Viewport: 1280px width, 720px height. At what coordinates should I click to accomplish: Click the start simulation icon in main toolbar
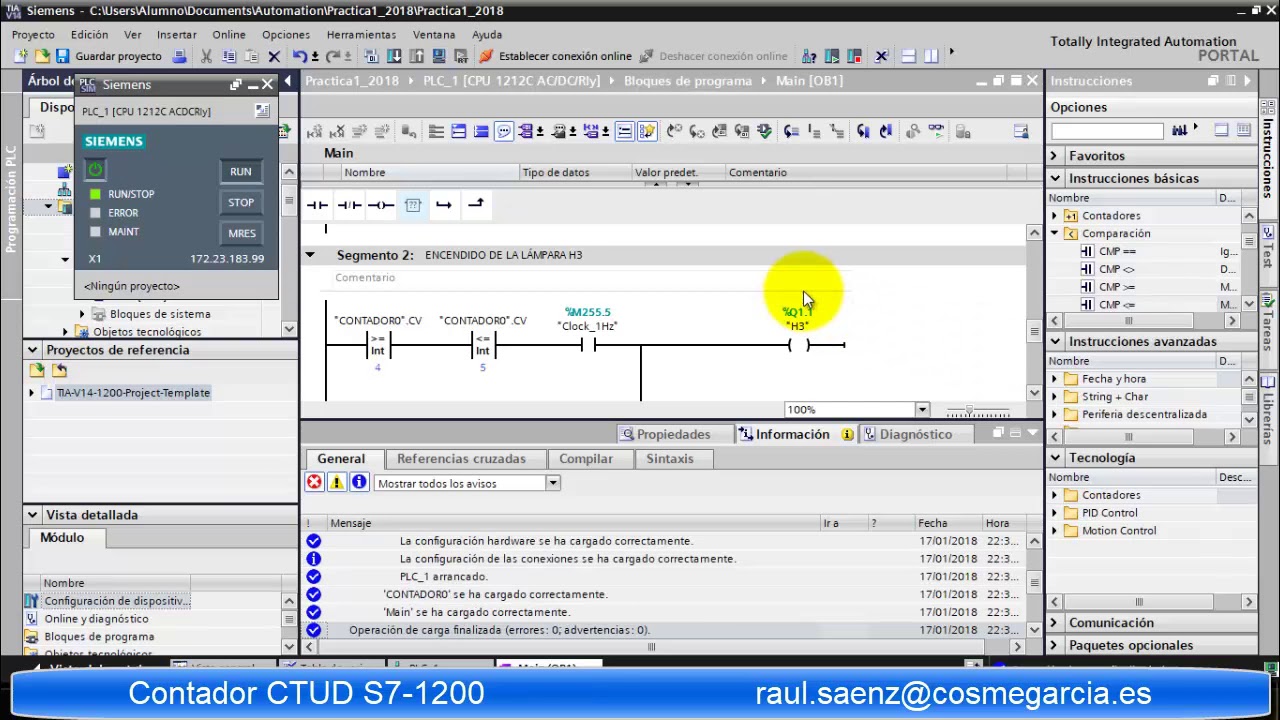point(439,56)
